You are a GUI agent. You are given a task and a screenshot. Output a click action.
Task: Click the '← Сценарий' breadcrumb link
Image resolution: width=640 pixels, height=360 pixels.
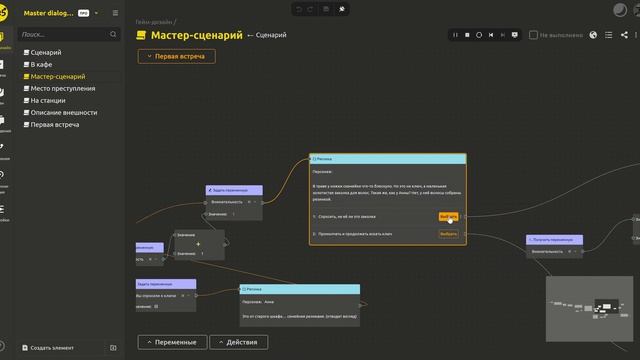click(267, 35)
